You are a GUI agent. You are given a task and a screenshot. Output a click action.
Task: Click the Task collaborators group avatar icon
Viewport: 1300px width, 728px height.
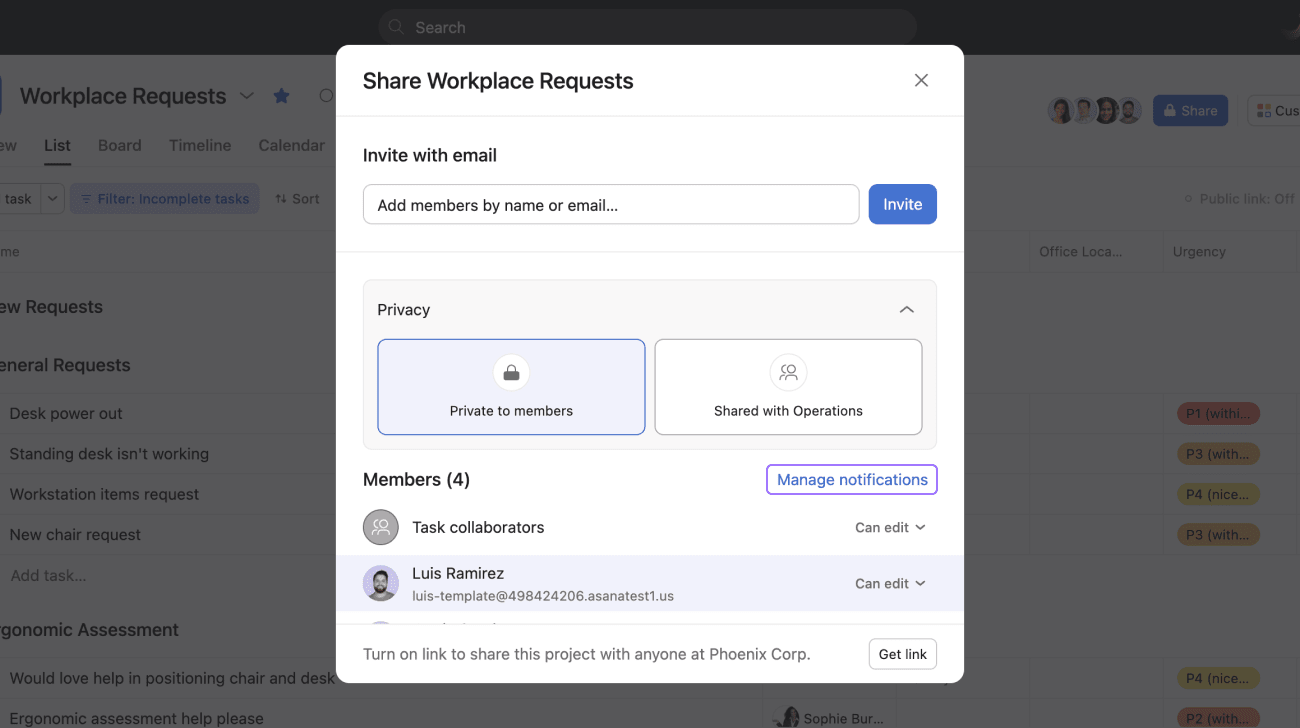click(381, 527)
